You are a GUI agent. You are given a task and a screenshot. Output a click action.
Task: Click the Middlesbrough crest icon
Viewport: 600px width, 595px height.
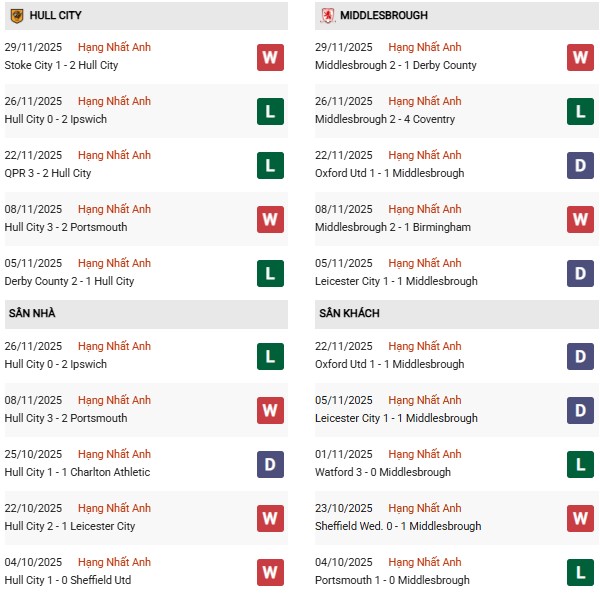coord(327,16)
